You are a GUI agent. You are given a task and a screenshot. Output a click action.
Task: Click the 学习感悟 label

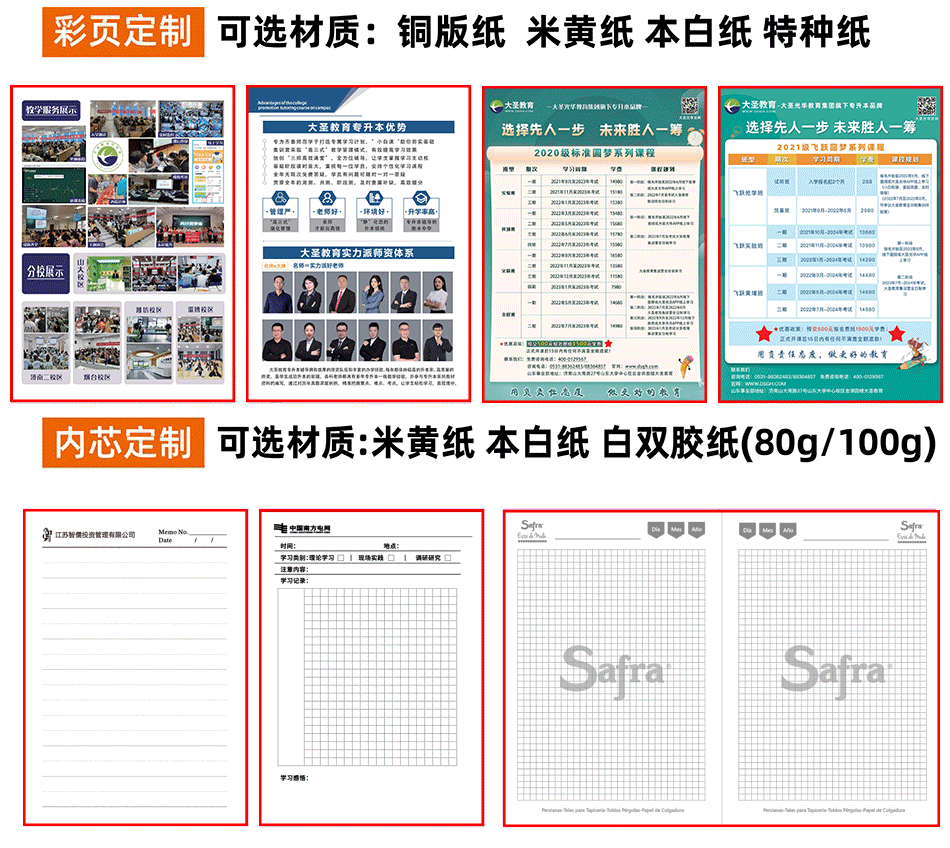point(294,778)
